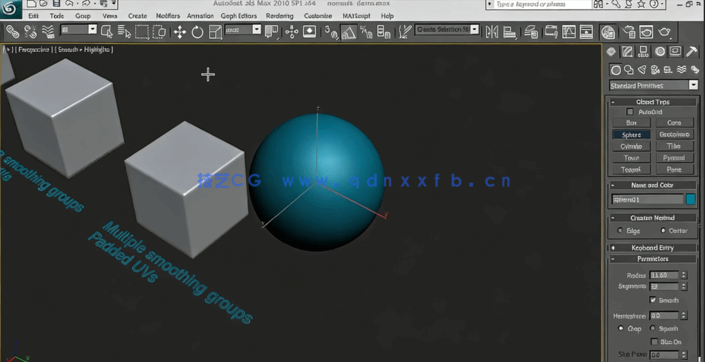The image size is (705, 362).
Task: Click the Teapot primitive button
Action: point(631,170)
